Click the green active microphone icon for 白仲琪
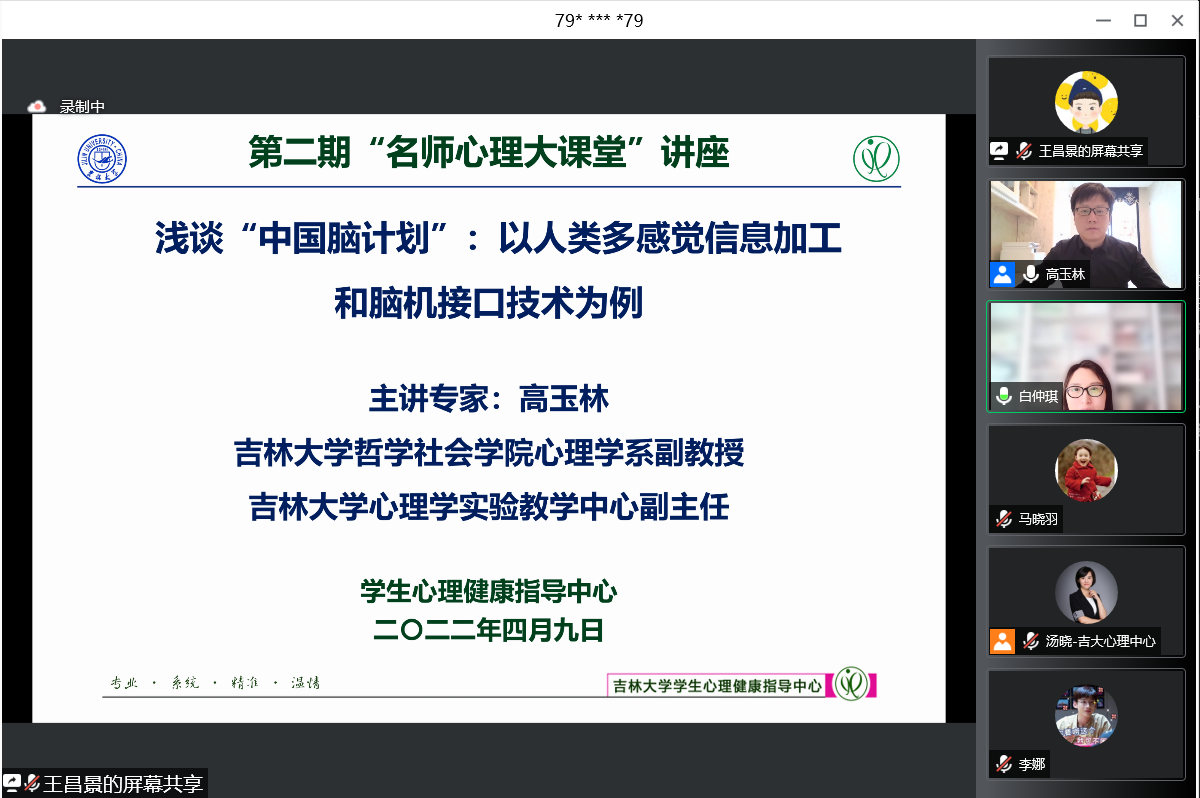Viewport: 1200px width, 798px height. point(1003,396)
